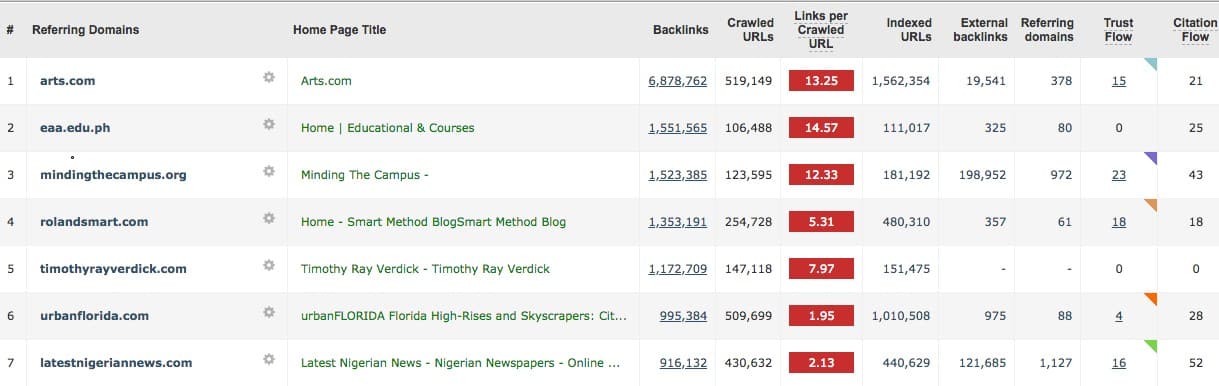Click Trust Flow value 4 for urbanflorida.com

(1119, 316)
